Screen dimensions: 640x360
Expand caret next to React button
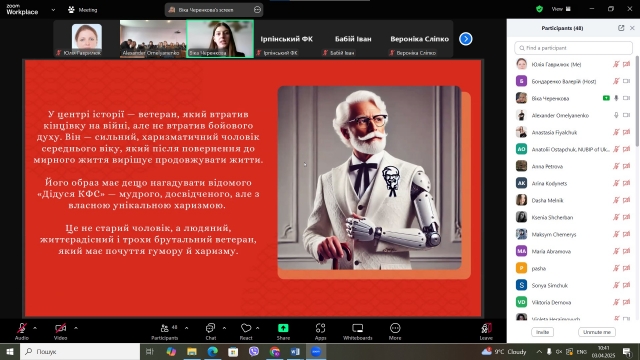pyautogui.click(x=258, y=328)
